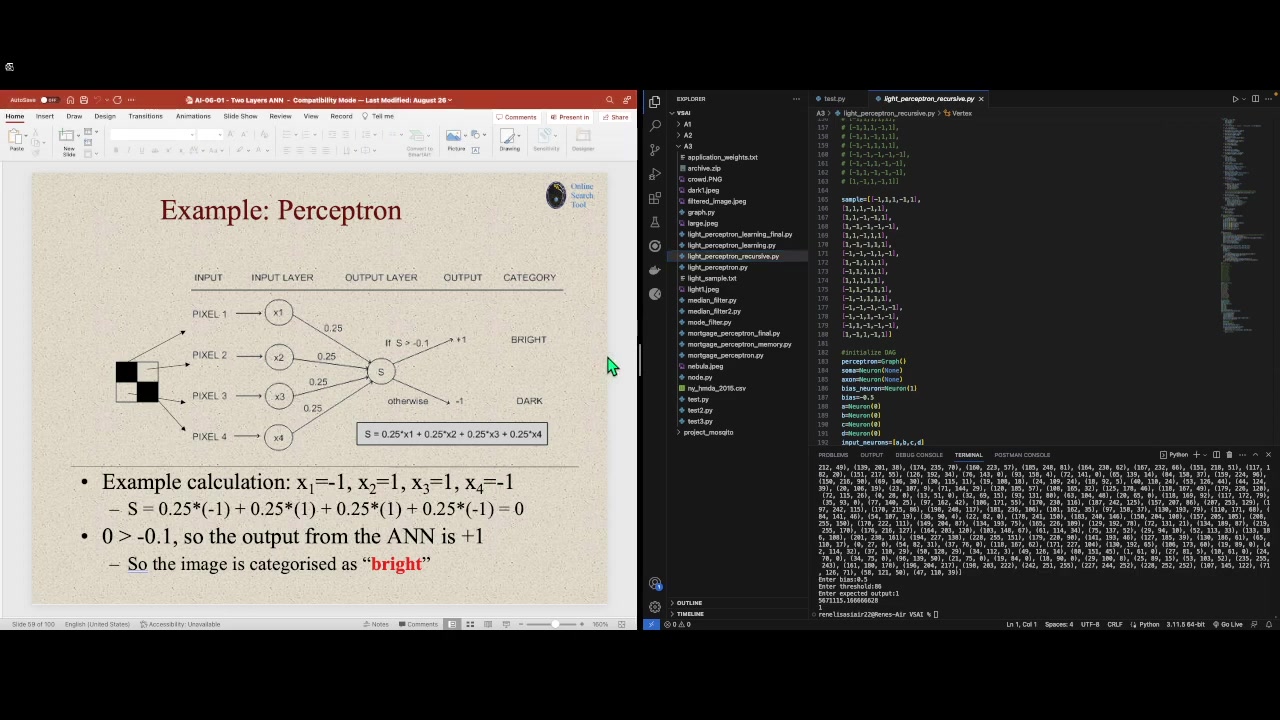This screenshot has width=1280, height=720.
Task: Click the Present in button
Action: point(570,117)
